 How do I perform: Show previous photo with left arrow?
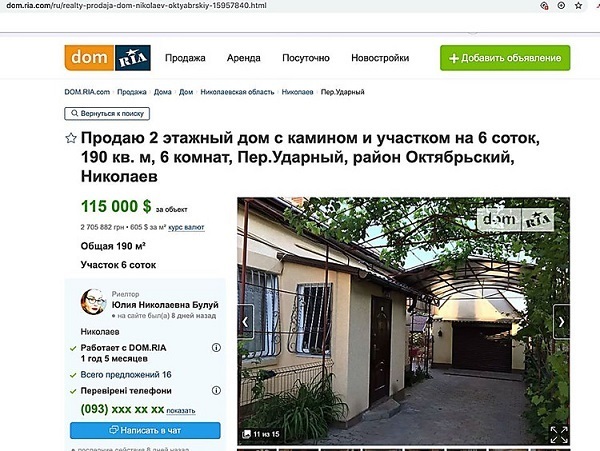245,322
